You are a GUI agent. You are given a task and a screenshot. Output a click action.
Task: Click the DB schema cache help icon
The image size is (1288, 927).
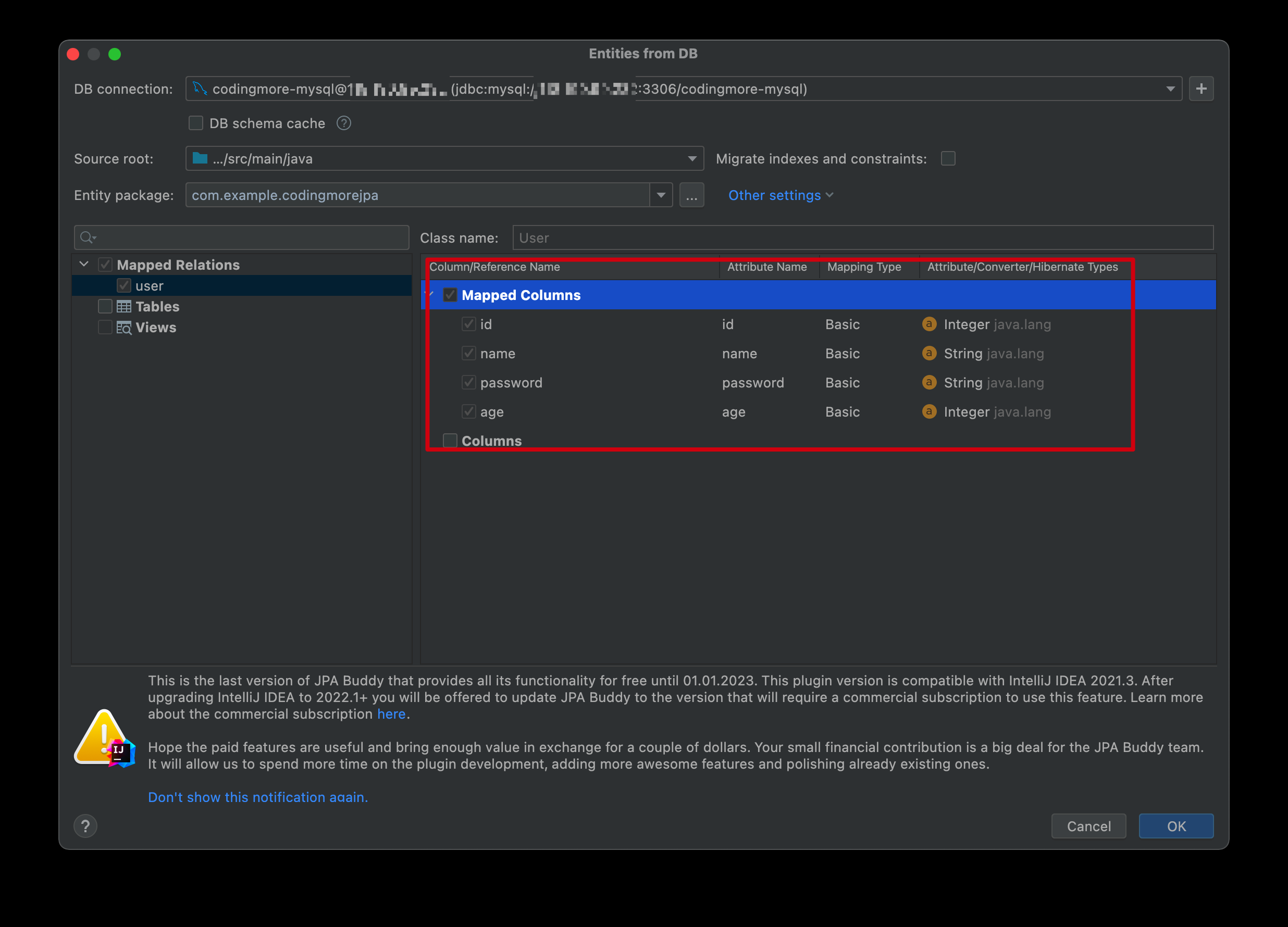coord(343,123)
